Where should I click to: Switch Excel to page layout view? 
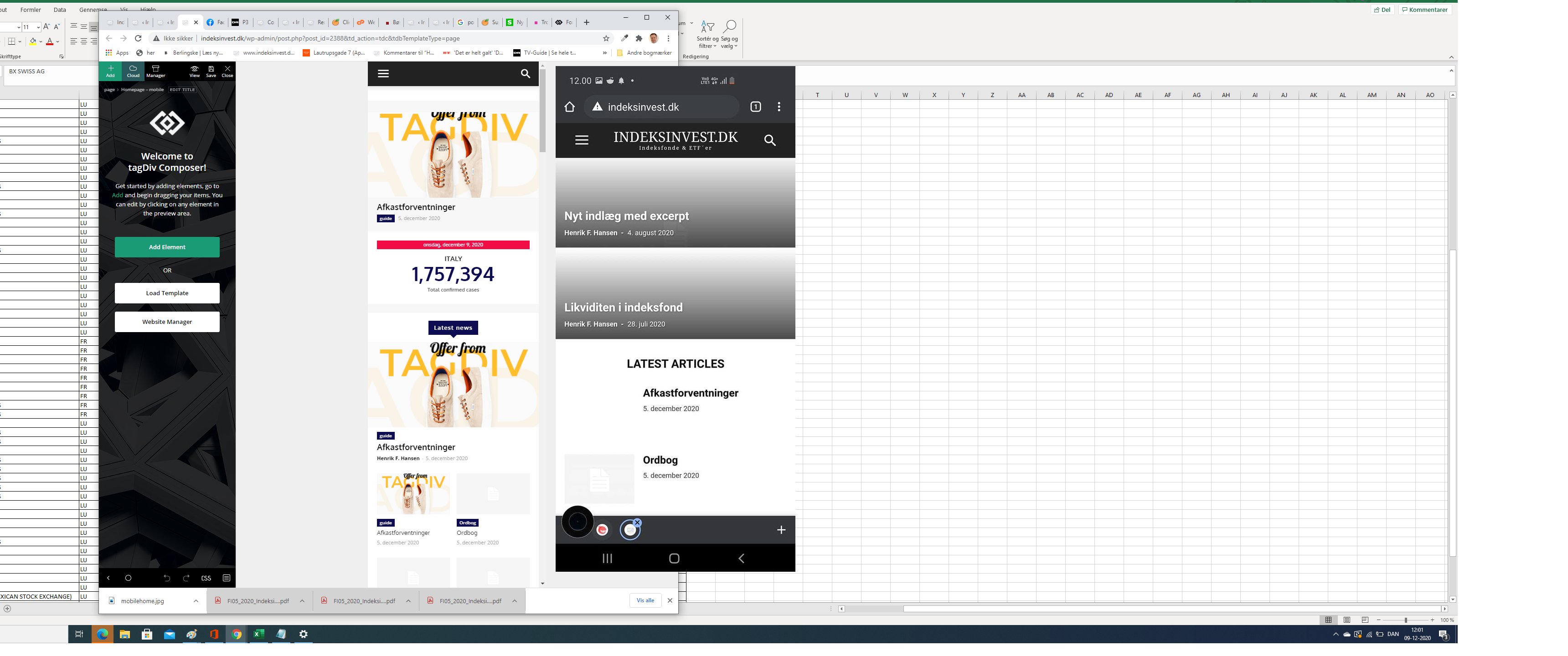[x=1346, y=620]
